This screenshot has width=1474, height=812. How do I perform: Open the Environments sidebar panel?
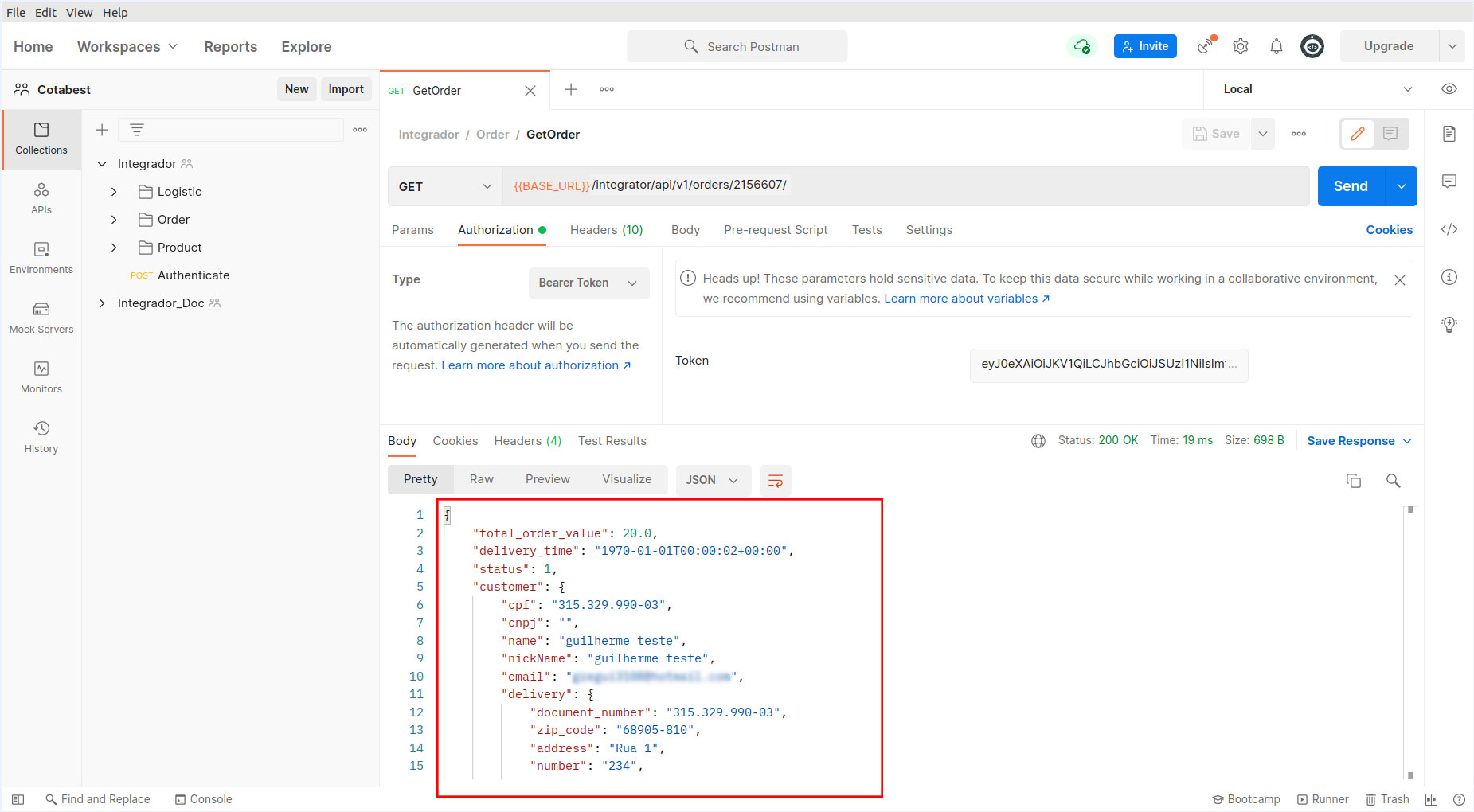click(x=41, y=258)
